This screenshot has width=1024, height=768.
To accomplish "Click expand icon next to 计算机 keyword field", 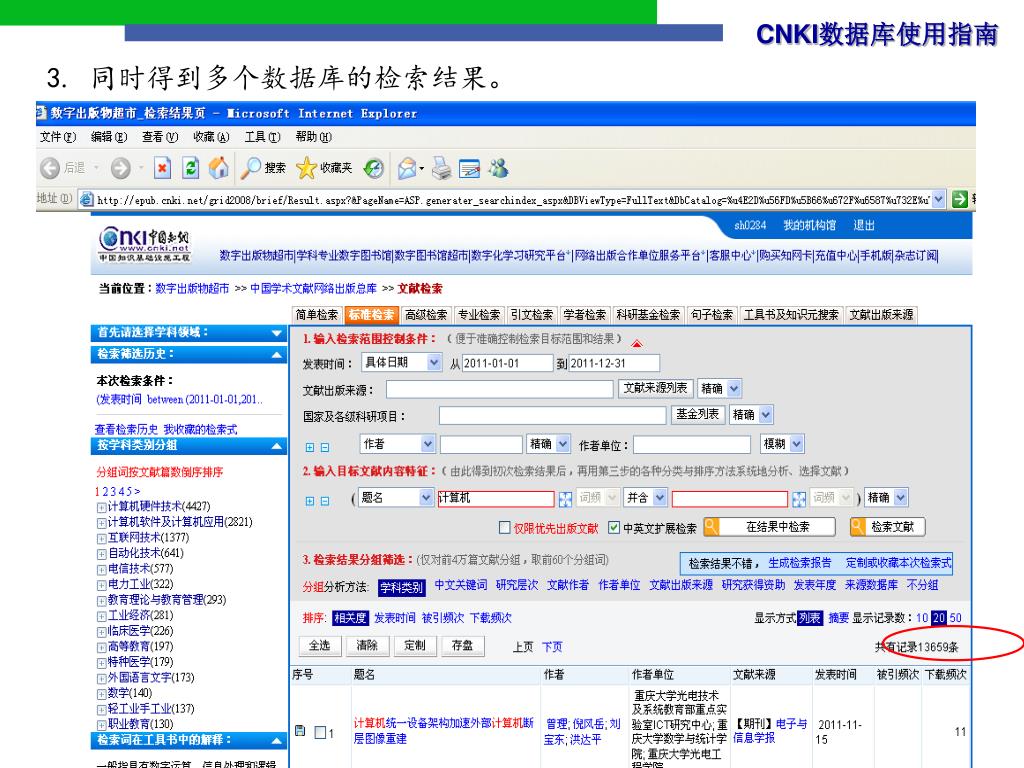I will [x=566, y=499].
